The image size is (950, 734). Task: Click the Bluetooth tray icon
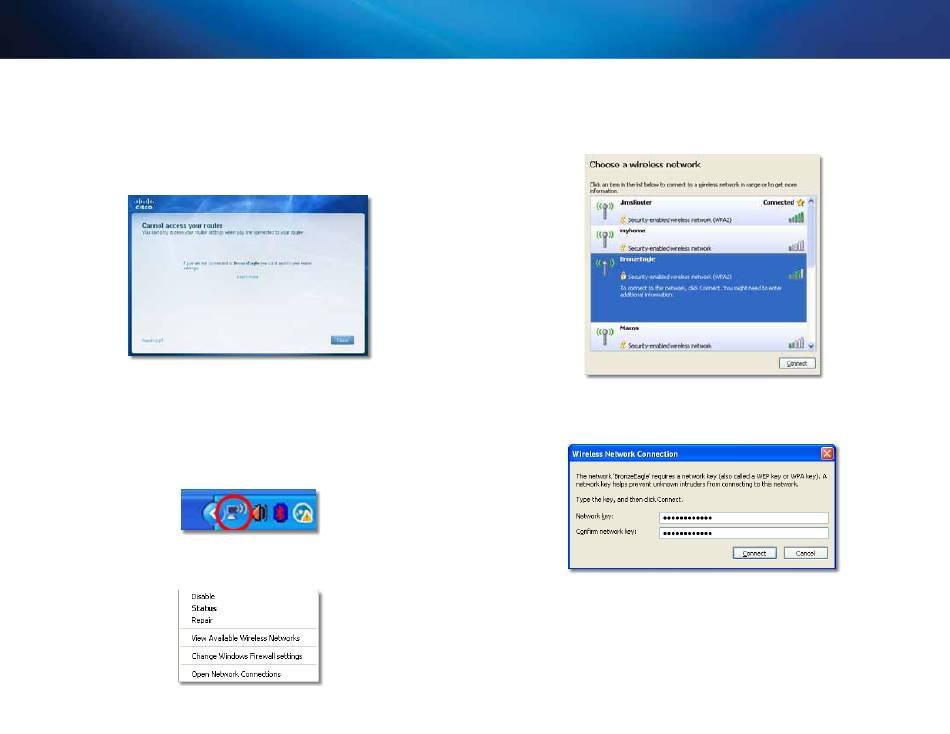click(280, 513)
